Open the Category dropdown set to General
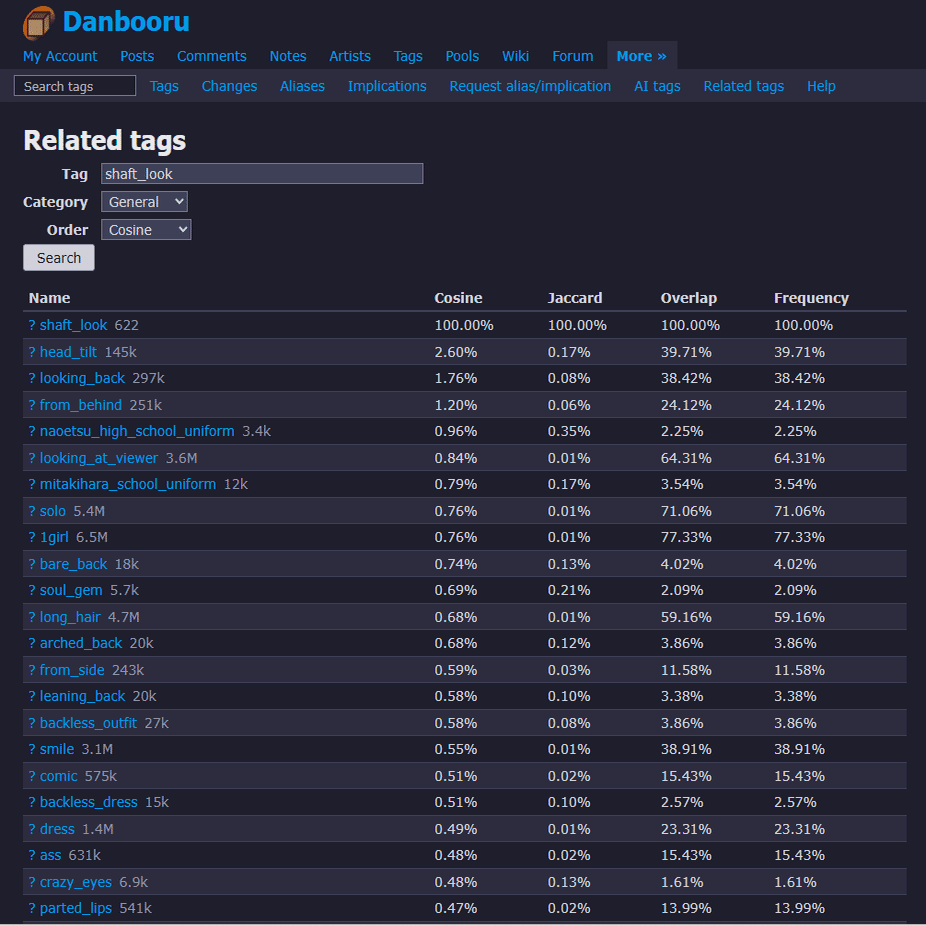This screenshot has height=926, width=926. (144, 201)
